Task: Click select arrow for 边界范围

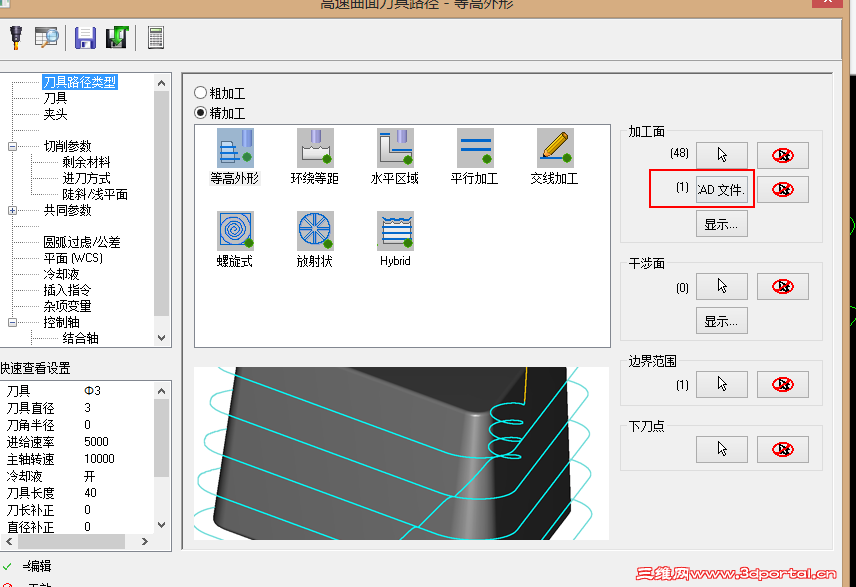Action: click(722, 384)
